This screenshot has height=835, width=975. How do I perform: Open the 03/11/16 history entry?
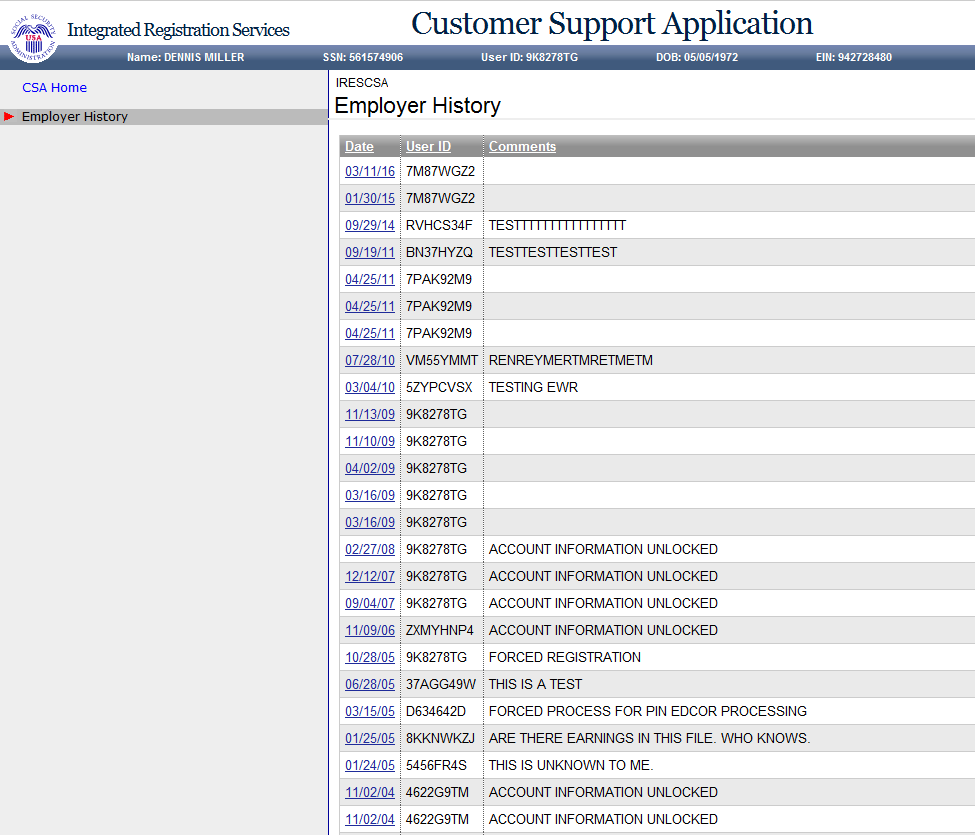tap(370, 171)
